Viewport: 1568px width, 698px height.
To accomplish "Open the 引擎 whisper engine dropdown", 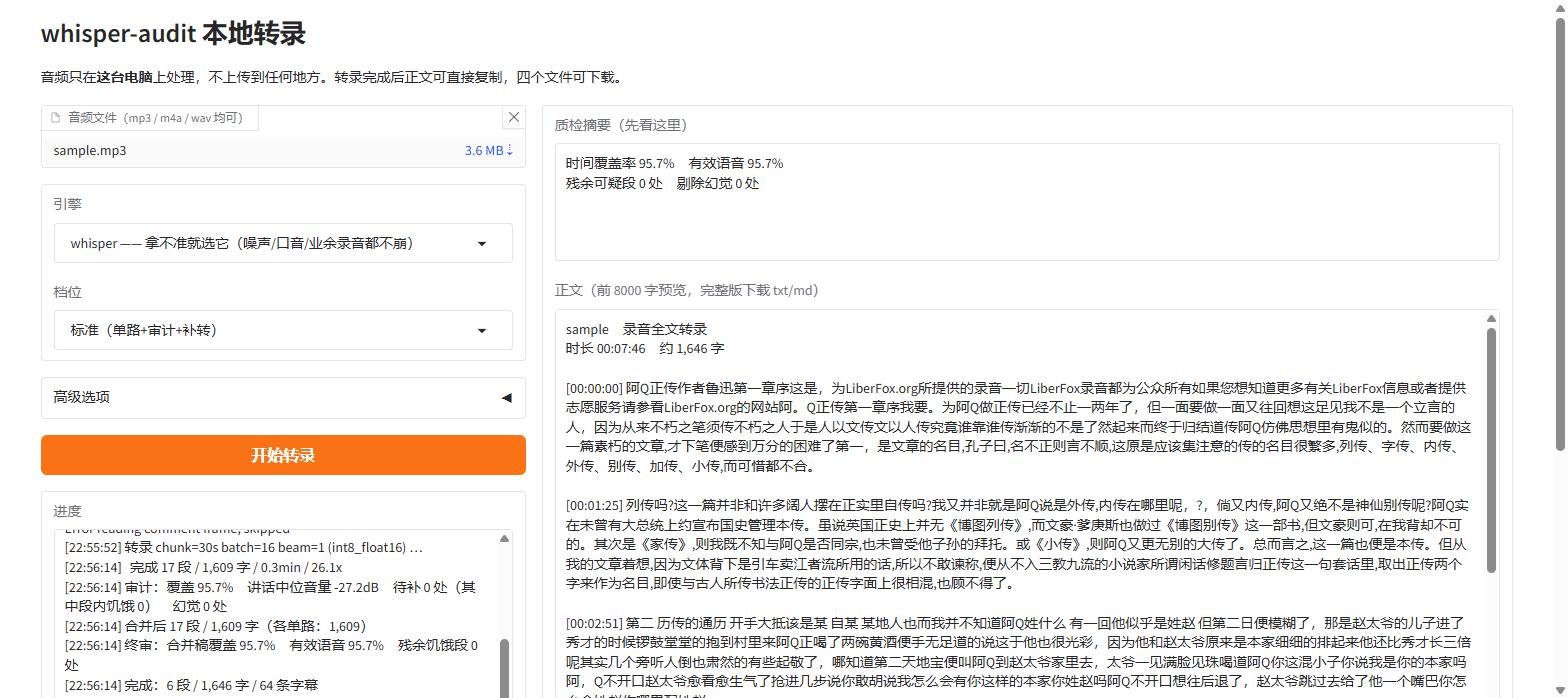I will click(283, 243).
